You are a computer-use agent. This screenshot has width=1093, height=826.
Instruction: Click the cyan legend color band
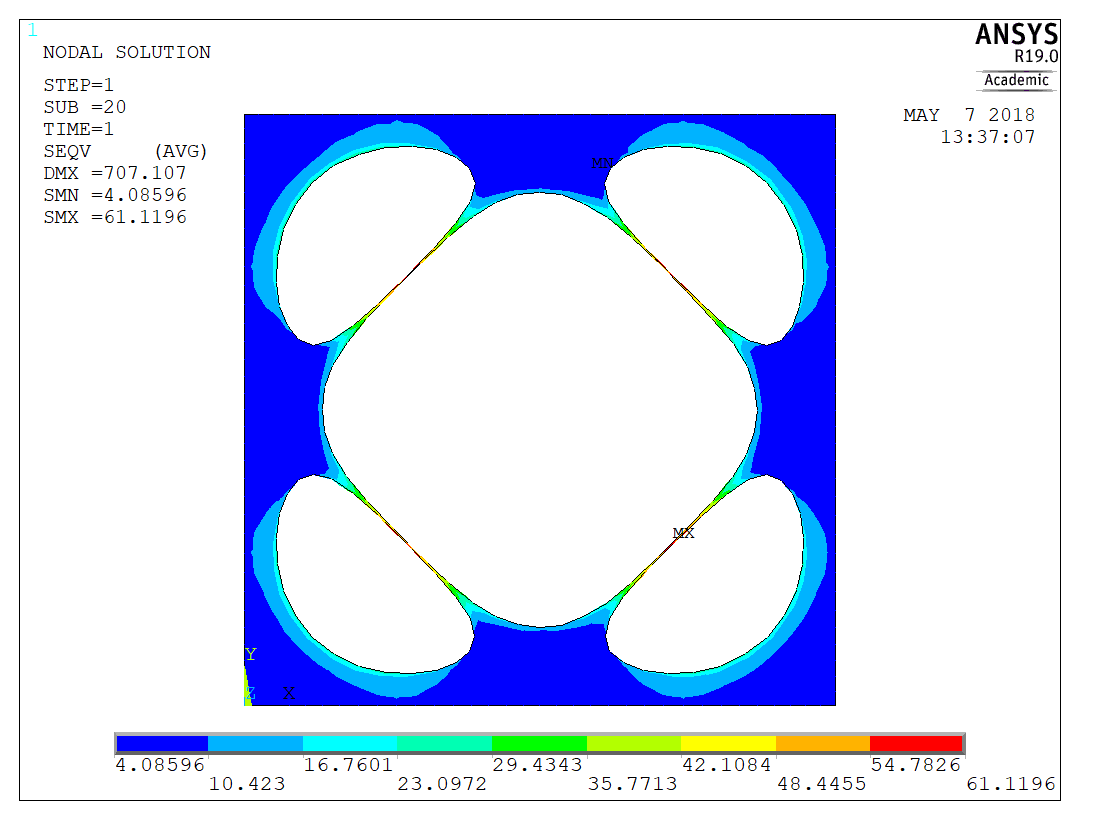[350, 743]
